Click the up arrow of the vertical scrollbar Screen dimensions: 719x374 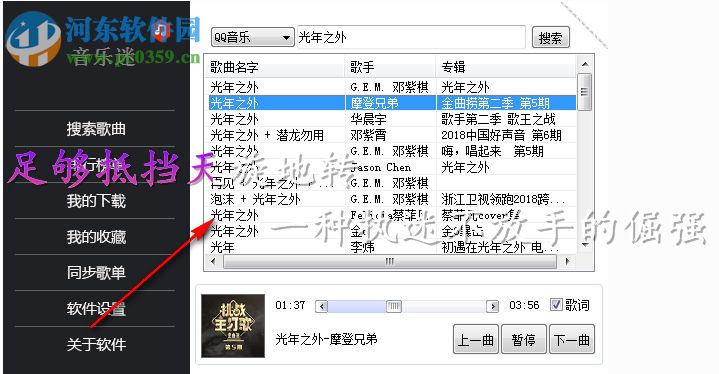click(585, 64)
